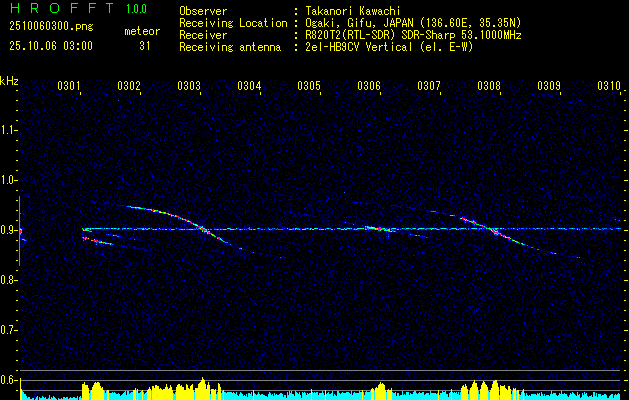629x400 pixels.
Task: Click the meteor echo crossing near 0303
Action: click(202, 229)
